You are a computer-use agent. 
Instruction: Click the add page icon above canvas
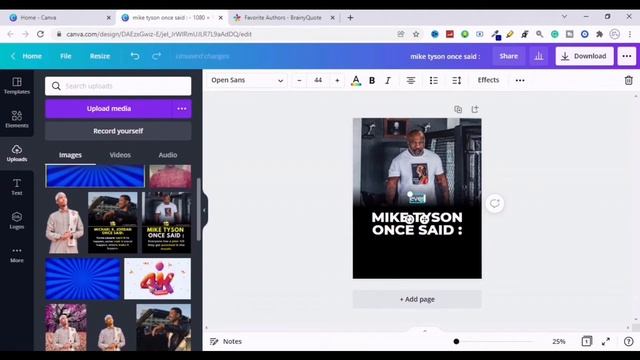pyautogui.click(x=475, y=109)
